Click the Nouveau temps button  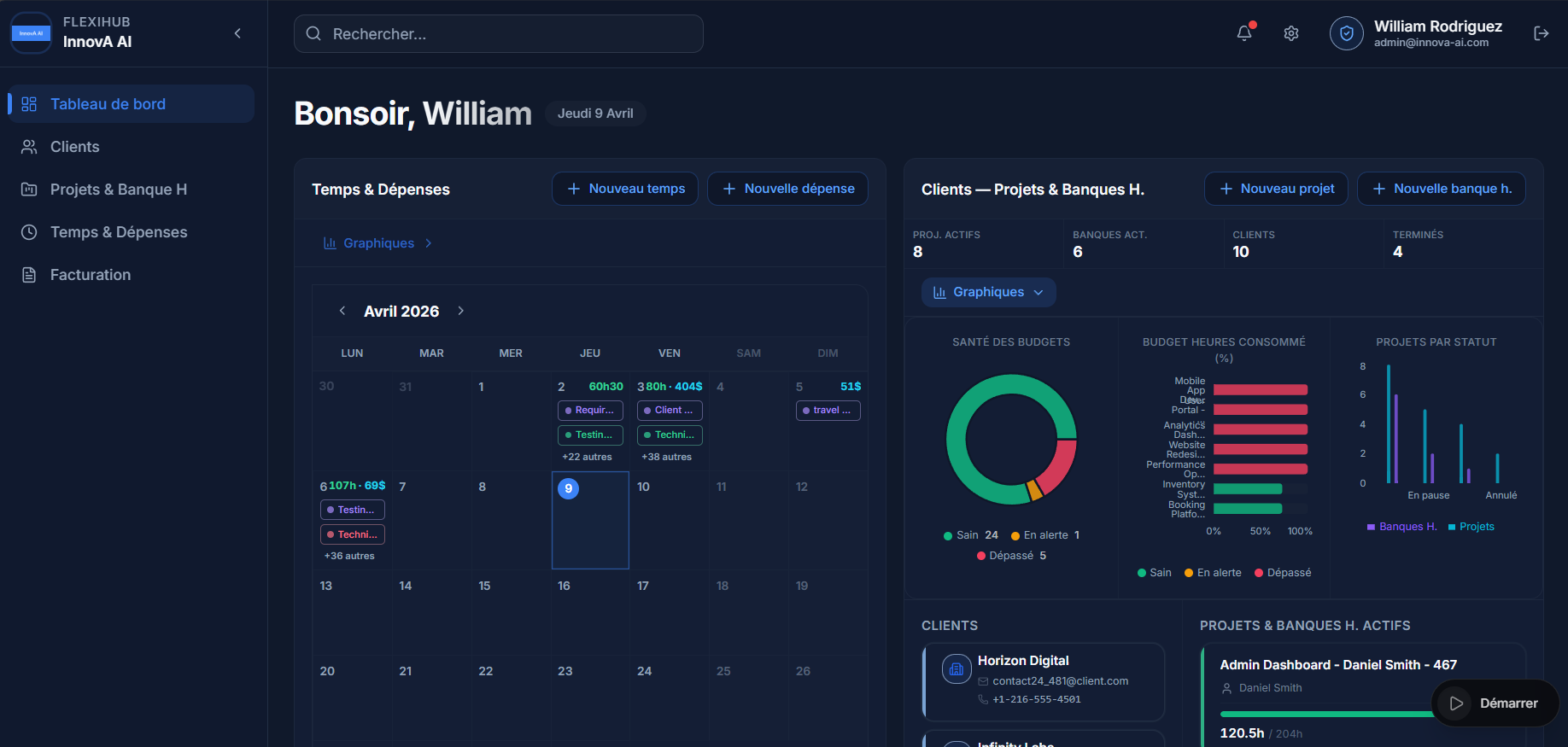[x=625, y=189]
